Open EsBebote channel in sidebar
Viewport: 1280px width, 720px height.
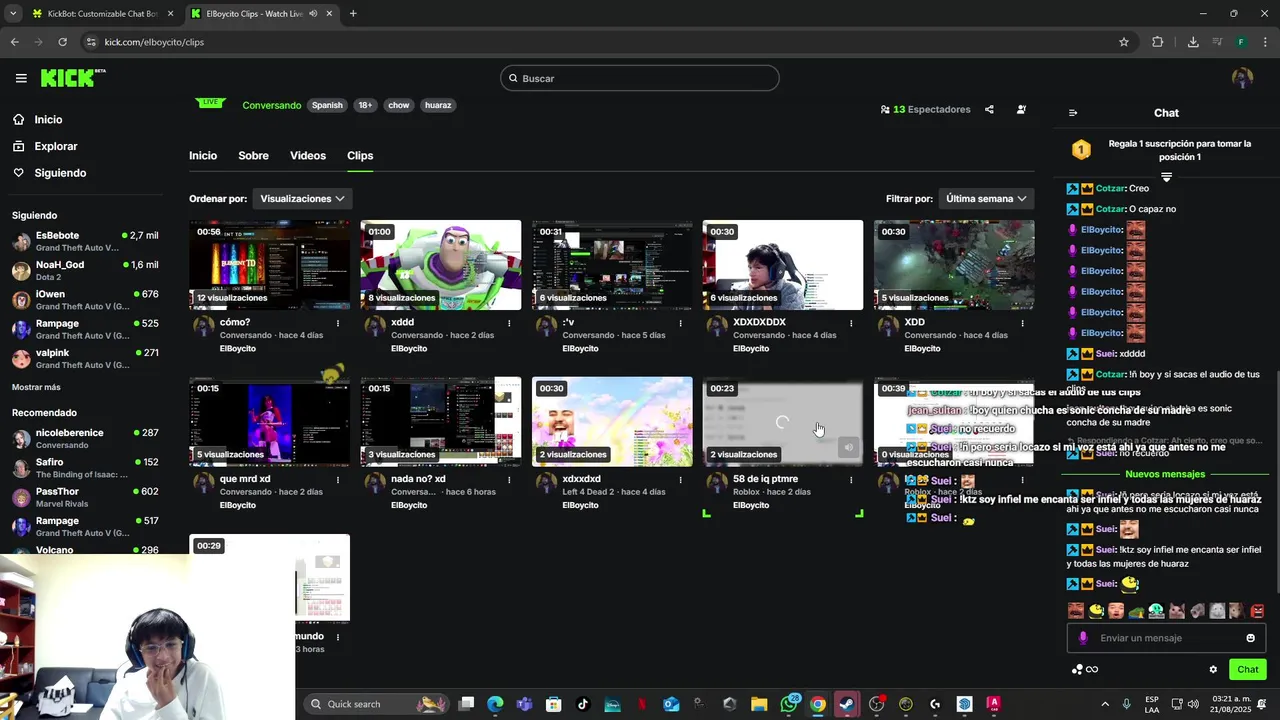[x=85, y=241]
